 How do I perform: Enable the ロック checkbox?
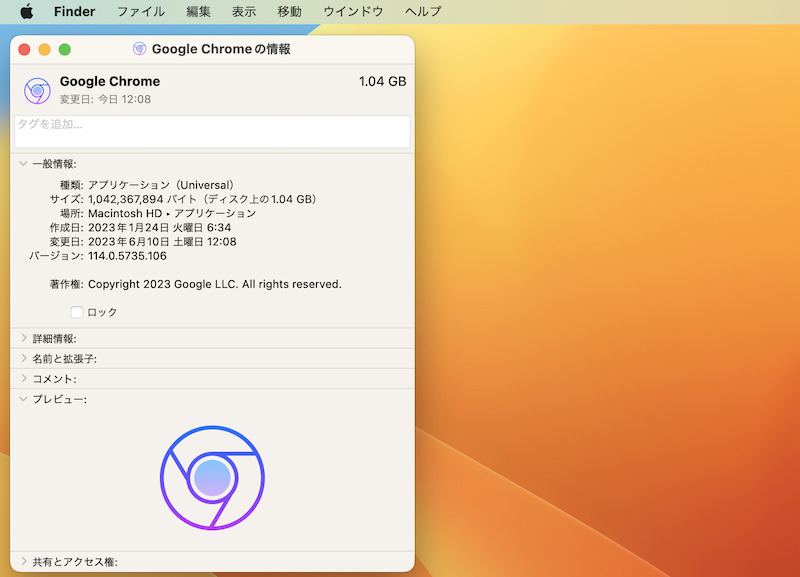(x=77, y=312)
